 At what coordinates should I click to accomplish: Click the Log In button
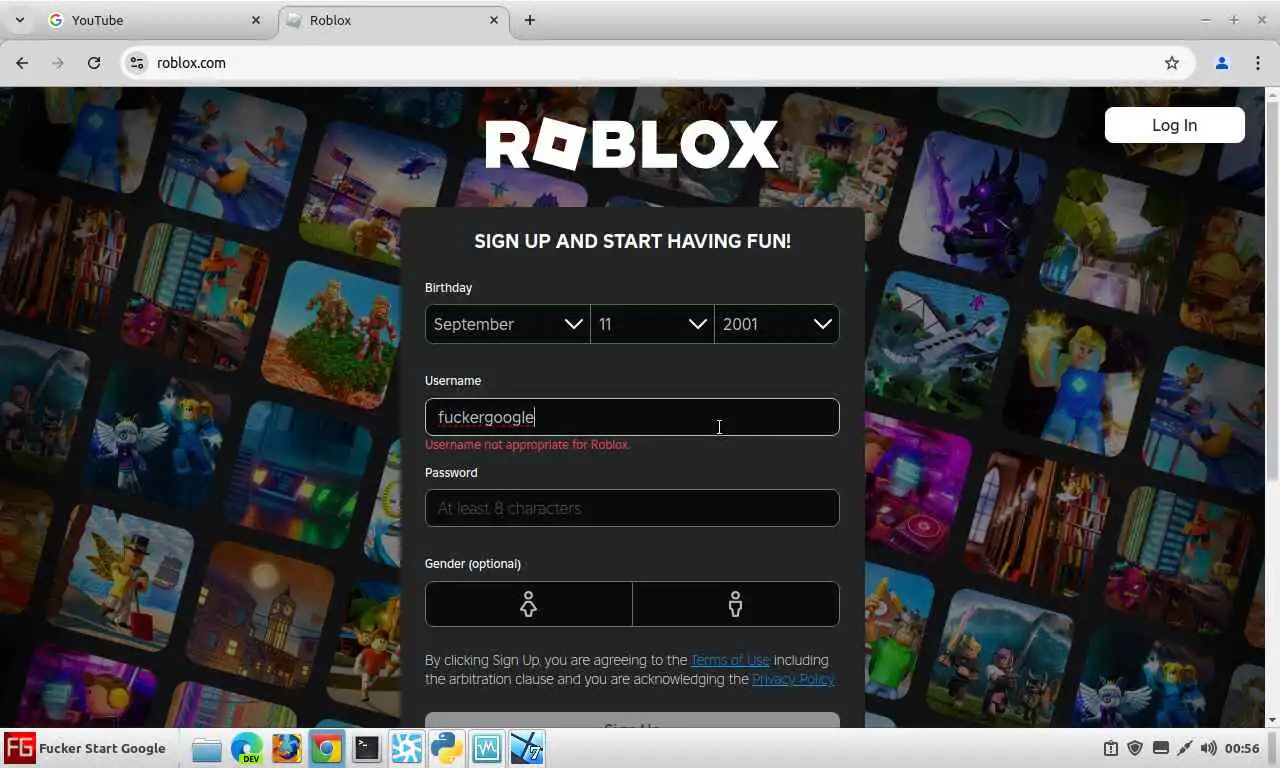pyautogui.click(x=1174, y=125)
